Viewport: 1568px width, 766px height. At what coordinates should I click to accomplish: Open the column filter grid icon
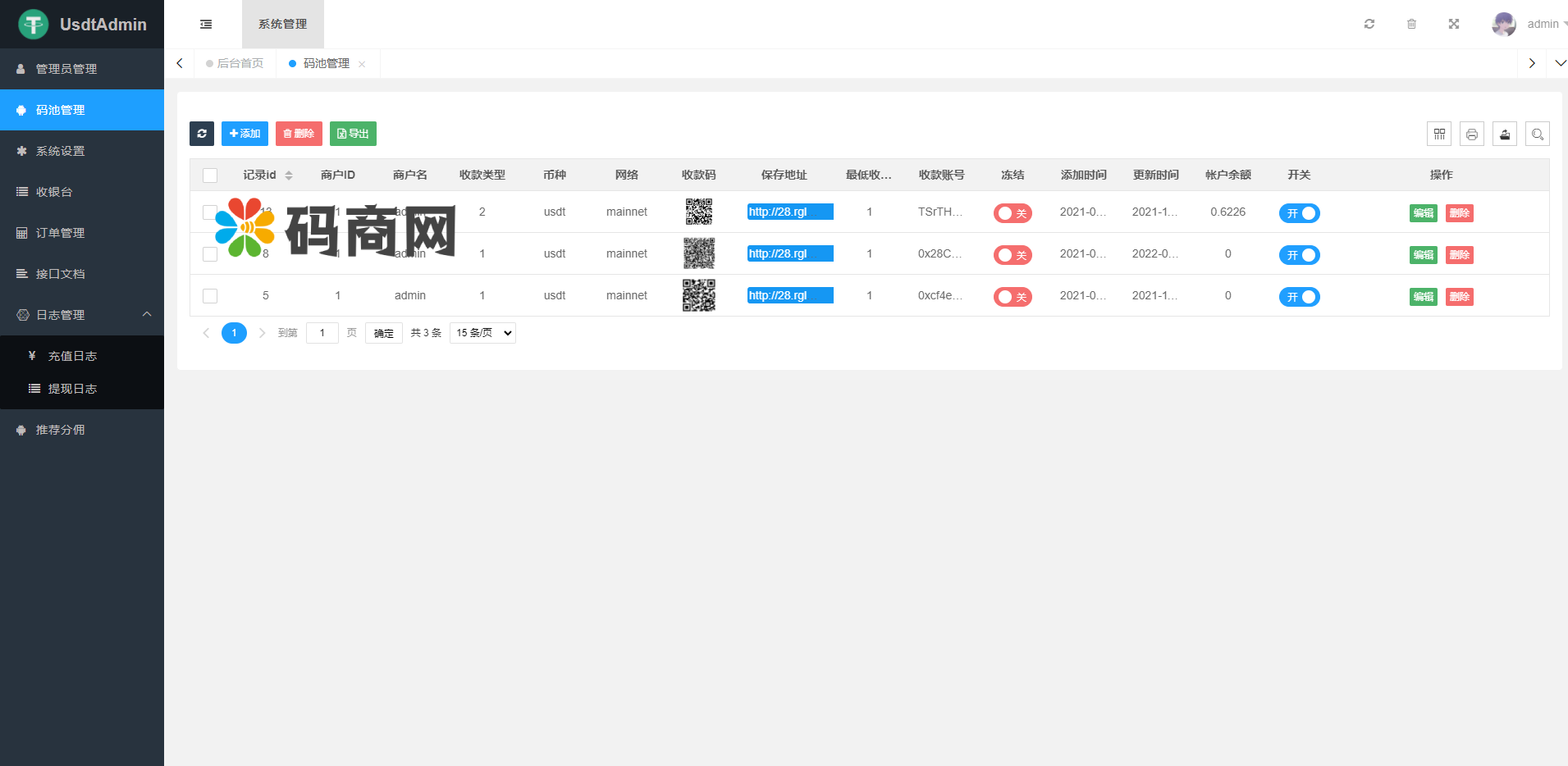[x=1438, y=134]
